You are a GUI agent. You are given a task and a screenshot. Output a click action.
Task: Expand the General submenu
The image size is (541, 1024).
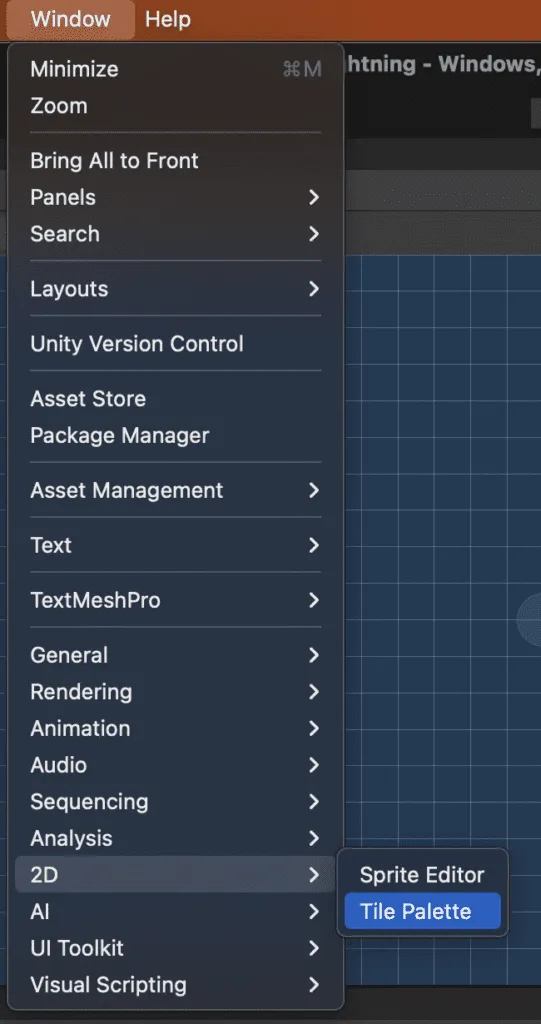pyautogui.click(x=175, y=654)
